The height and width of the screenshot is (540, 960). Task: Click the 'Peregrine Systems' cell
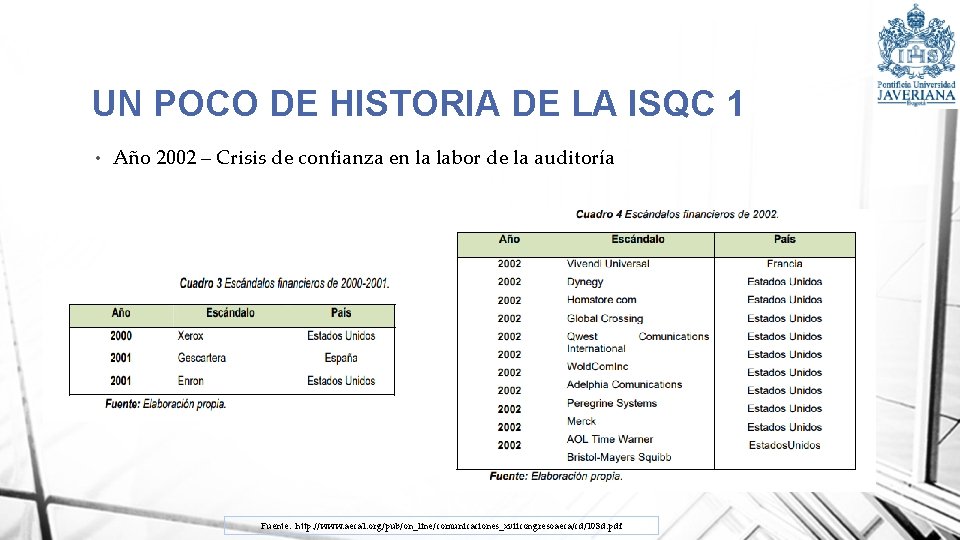pyautogui.click(x=612, y=403)
